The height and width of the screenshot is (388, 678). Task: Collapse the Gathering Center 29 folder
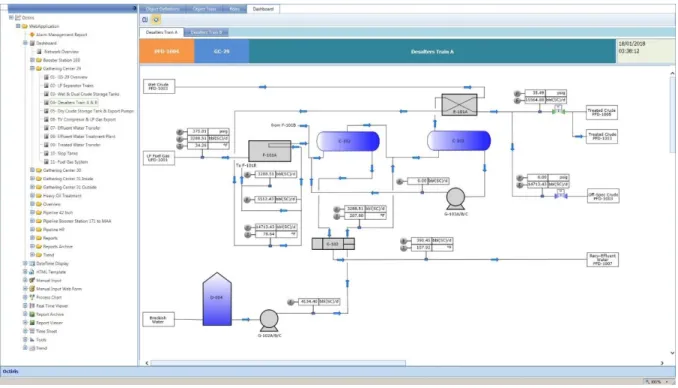tap(32, 68)
